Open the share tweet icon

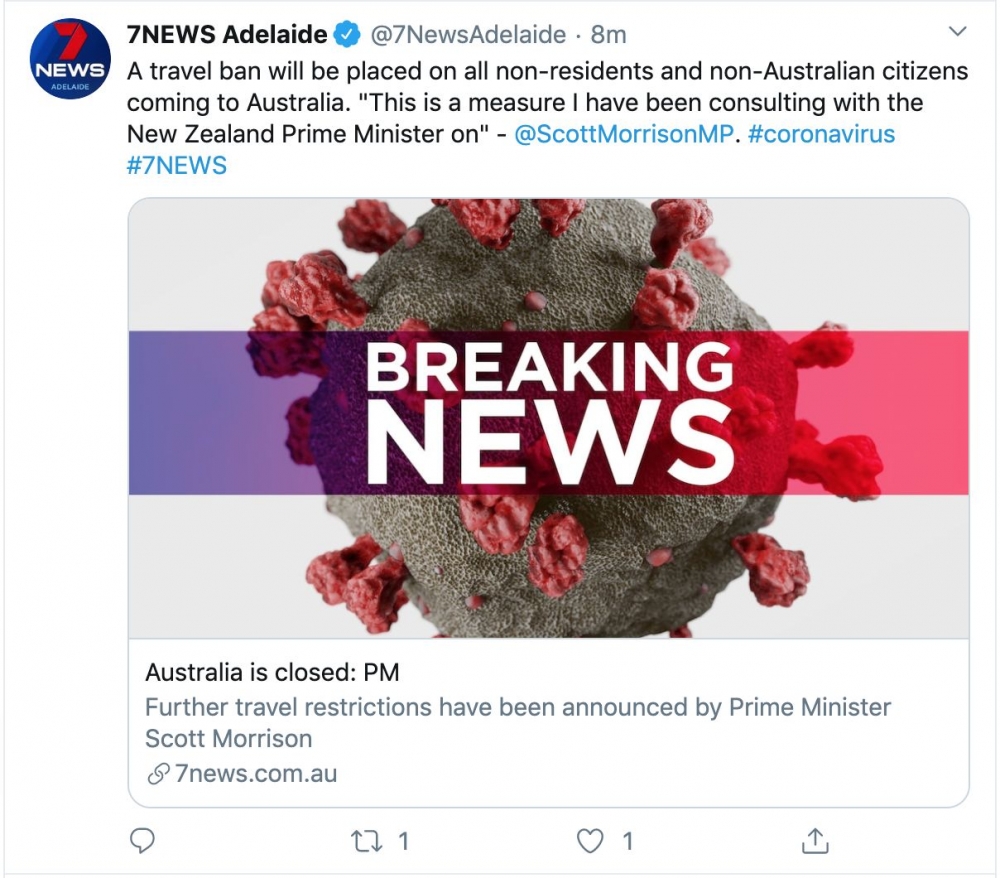816,841
